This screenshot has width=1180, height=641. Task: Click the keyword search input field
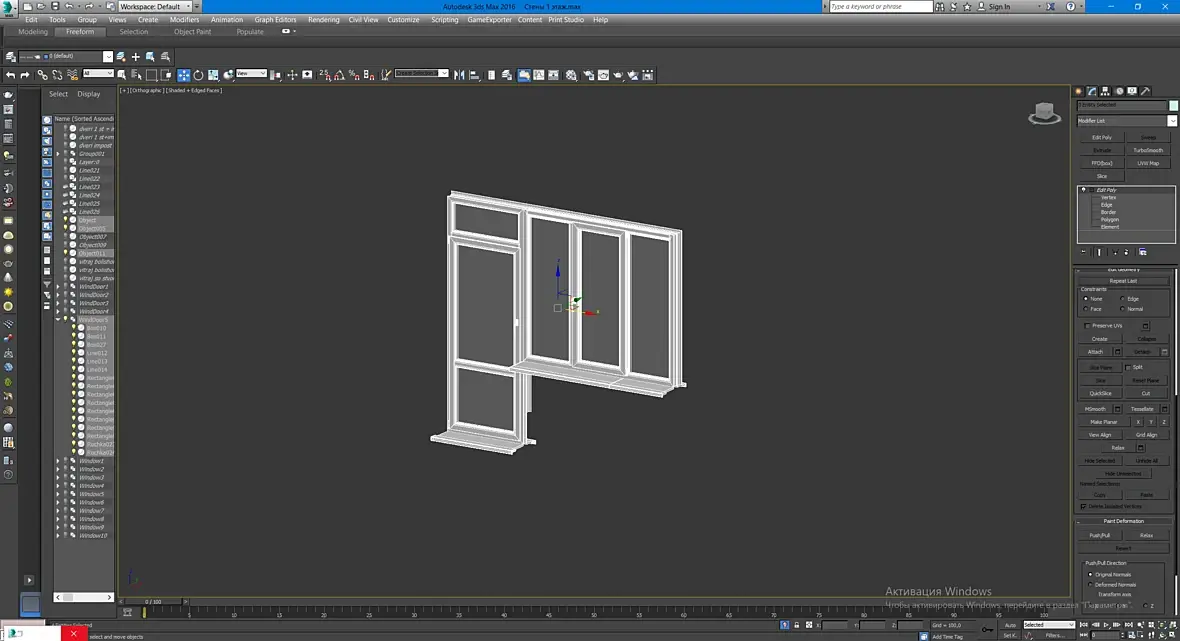pos(880,7)
